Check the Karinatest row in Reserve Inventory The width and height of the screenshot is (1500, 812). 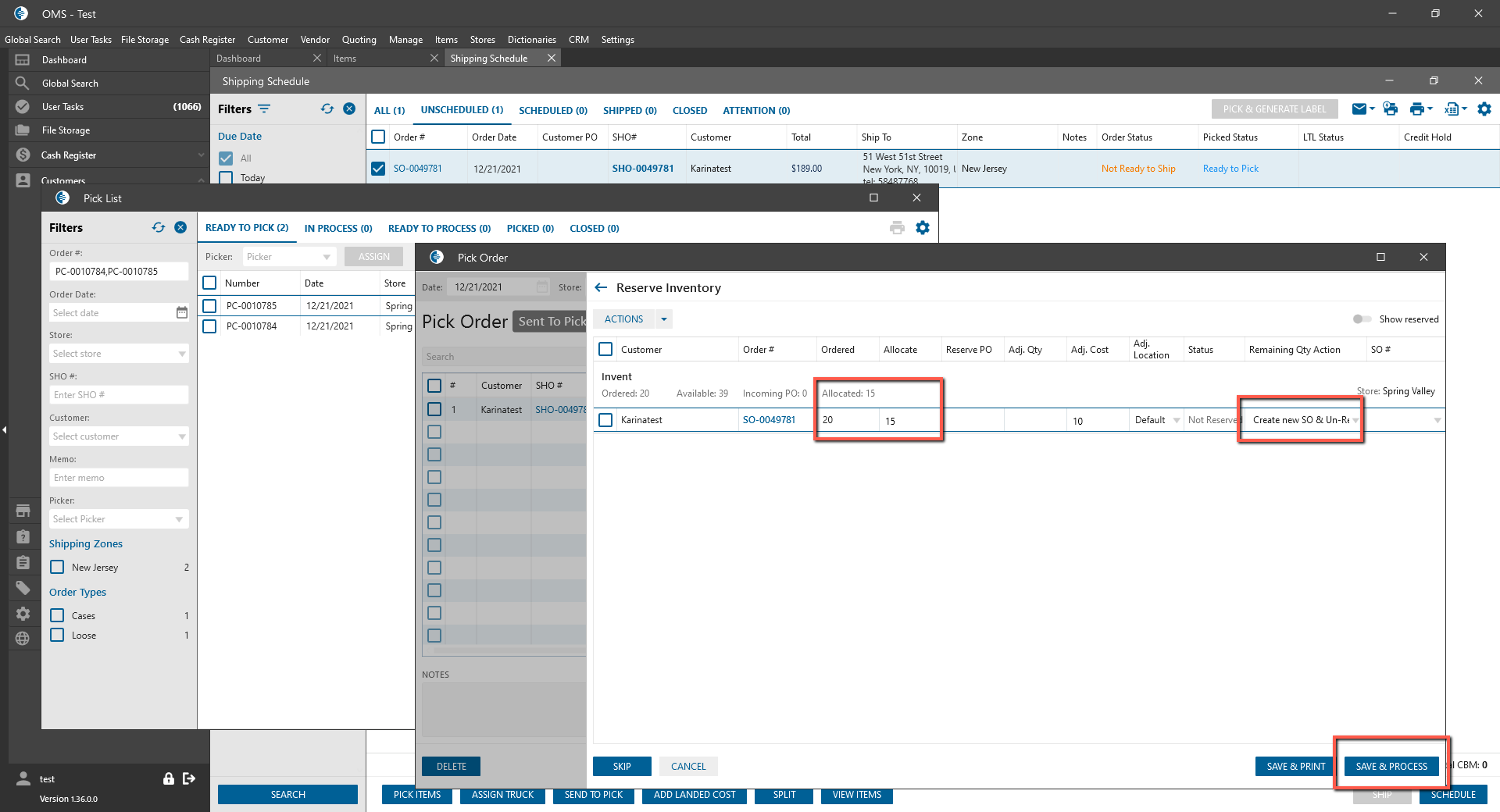pos(605,420)
